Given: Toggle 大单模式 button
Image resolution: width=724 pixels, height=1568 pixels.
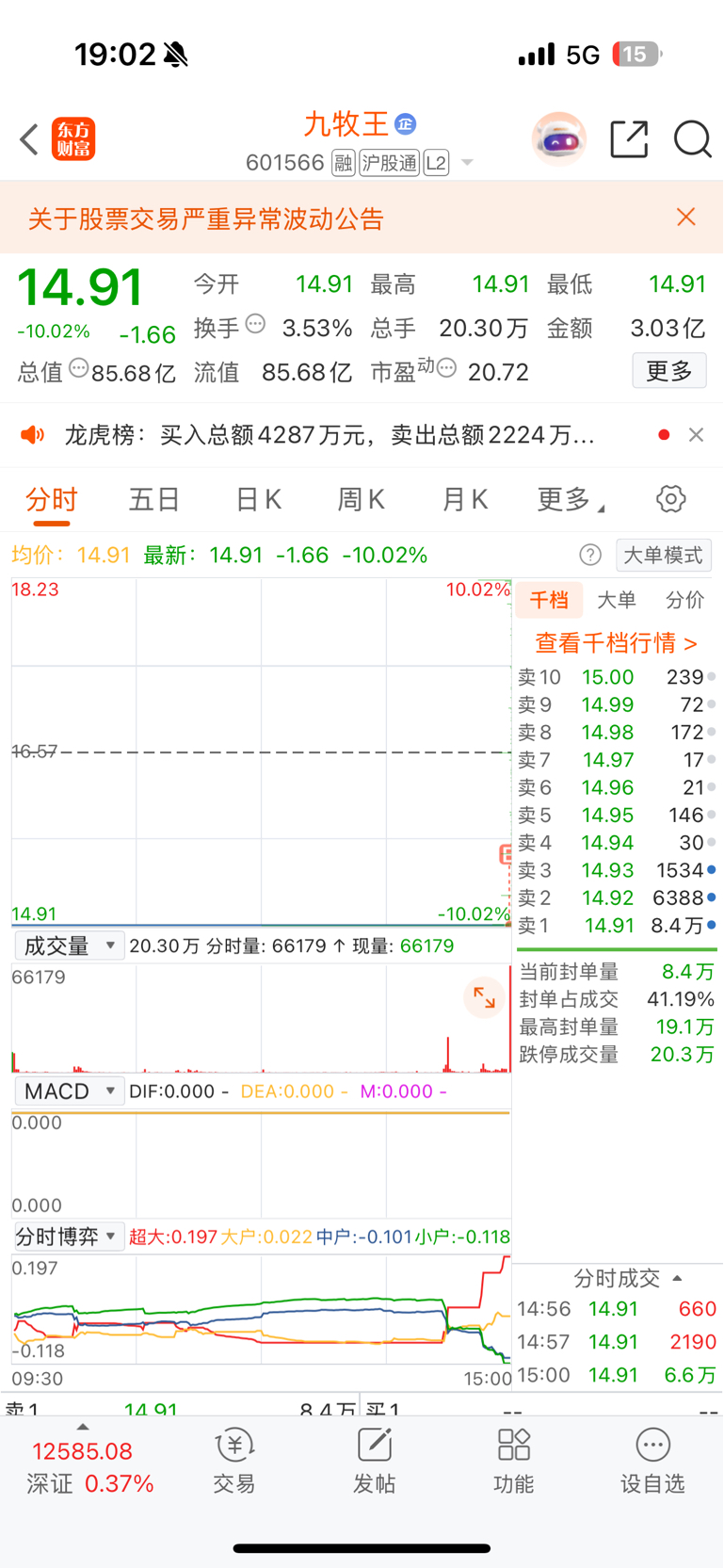Looking at the screenshot, I should click(664, 555).
